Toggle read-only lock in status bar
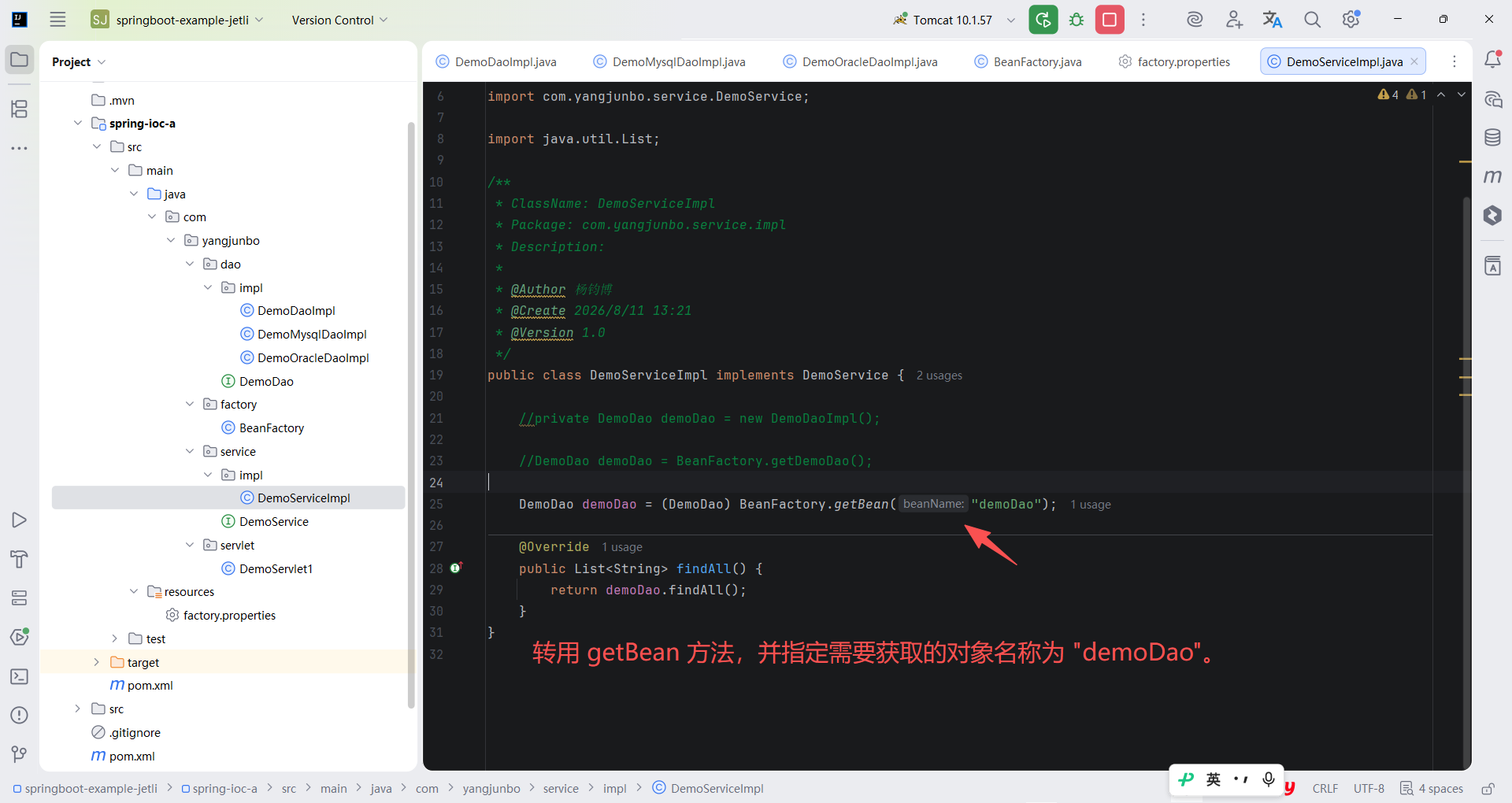This screenshot has width=1512, height=803. click(x=1488, y=788)
